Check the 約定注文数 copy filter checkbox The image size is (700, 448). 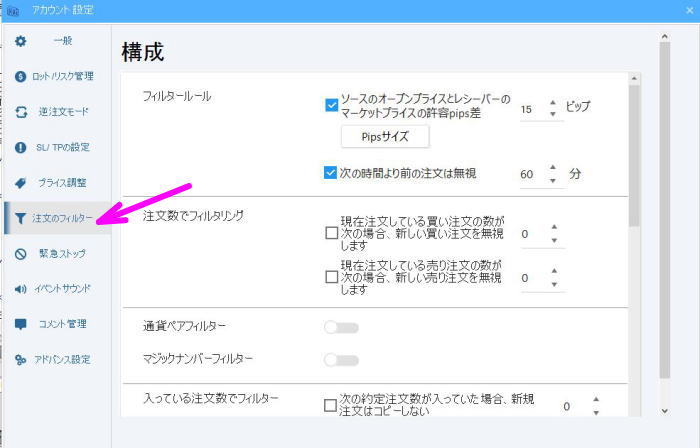330,405
